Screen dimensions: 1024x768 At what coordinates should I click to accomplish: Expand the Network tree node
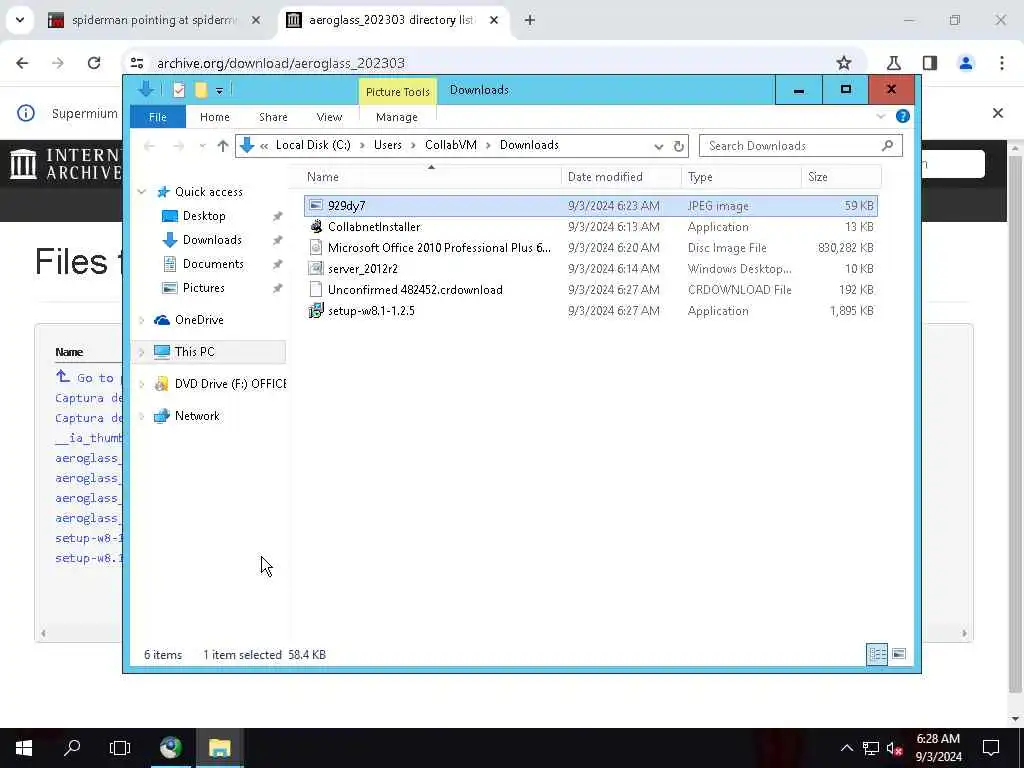coord(142,416)
